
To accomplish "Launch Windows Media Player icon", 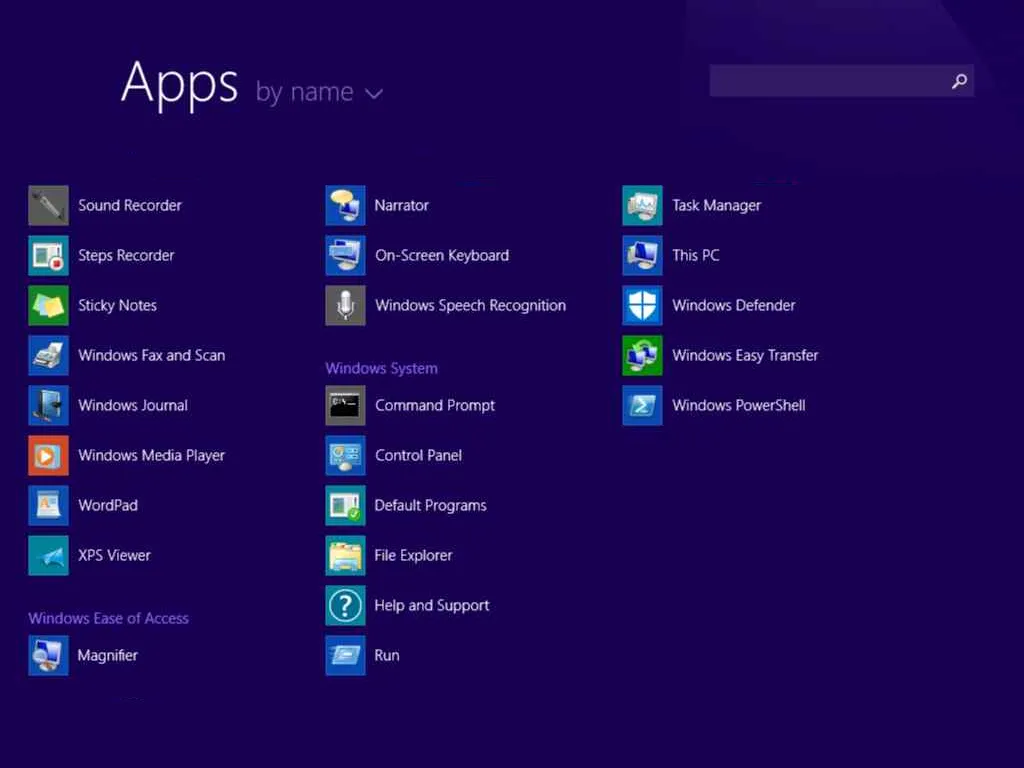I will (x=48, y=455).
